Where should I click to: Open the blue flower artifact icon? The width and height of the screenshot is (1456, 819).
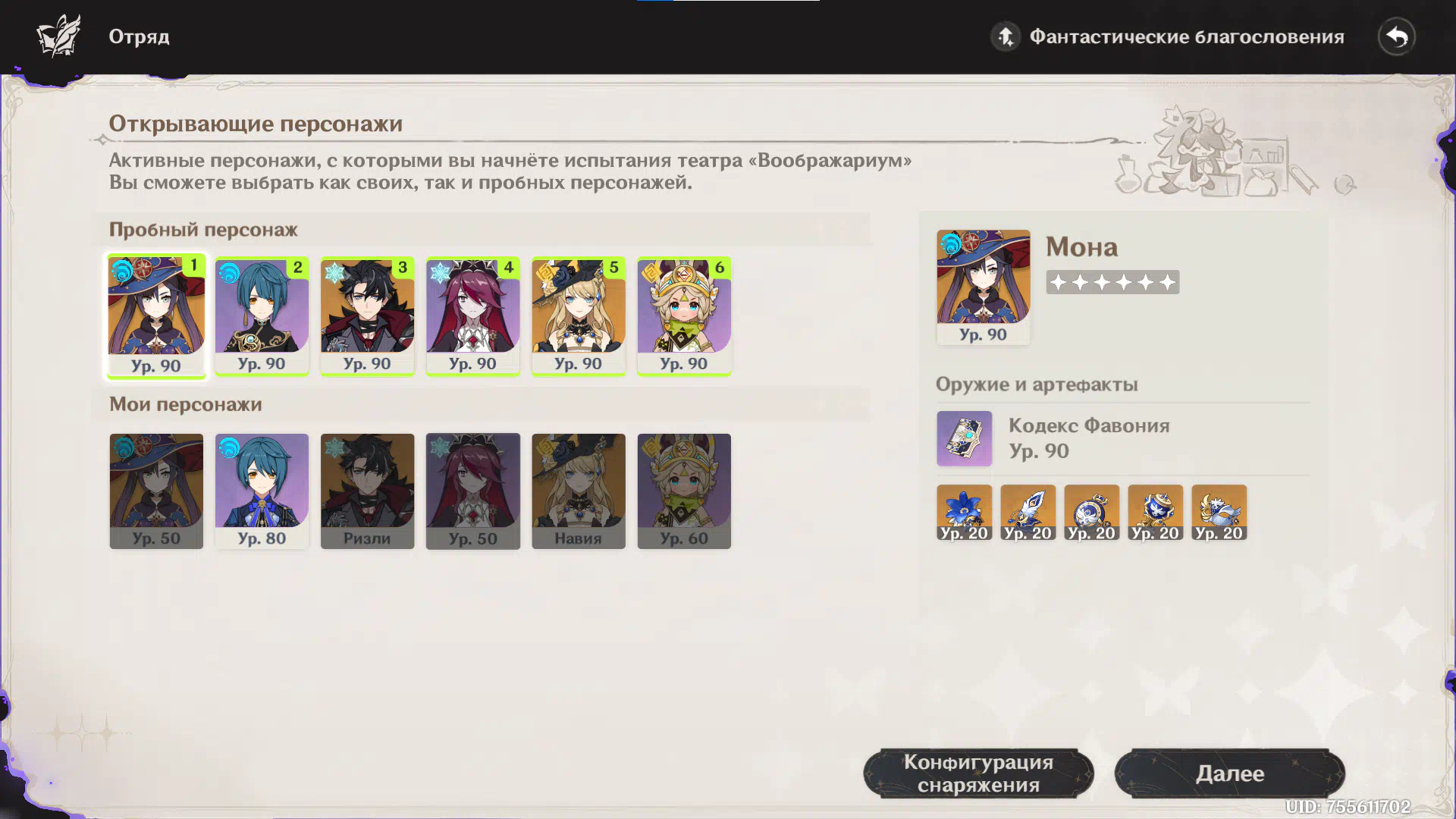click(x=964, y=513)
